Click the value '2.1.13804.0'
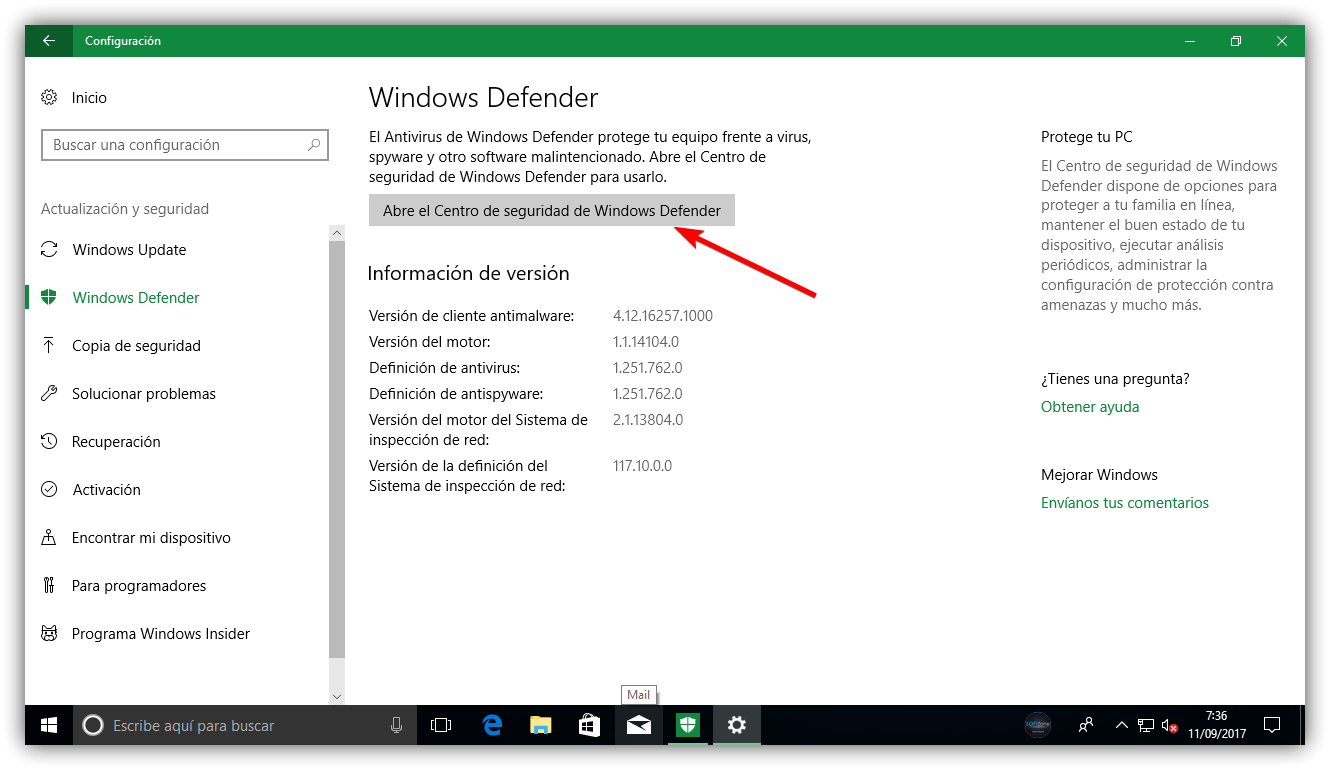 click(648, 420)
